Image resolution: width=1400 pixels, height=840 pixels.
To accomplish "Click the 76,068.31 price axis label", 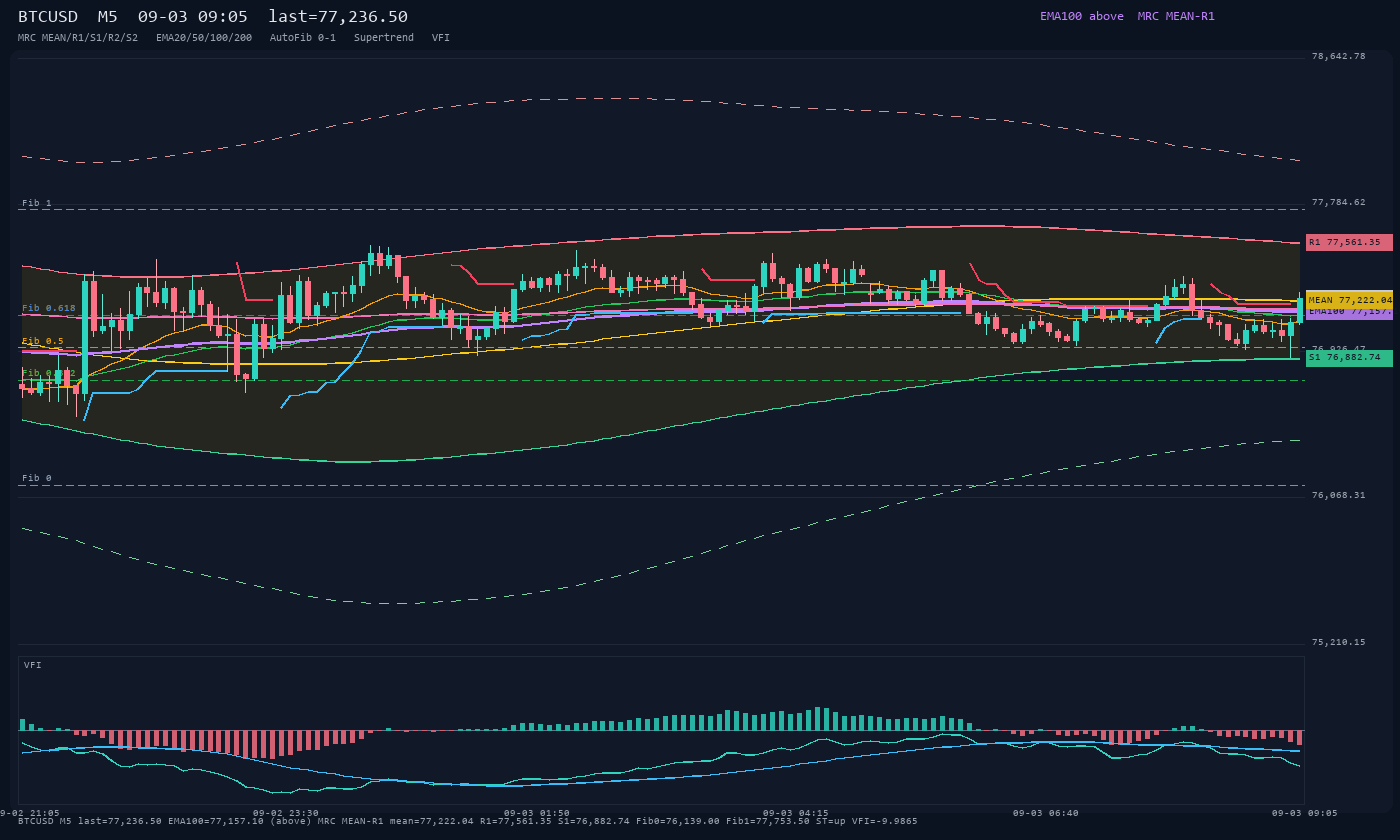I will tap(1338, 495).
